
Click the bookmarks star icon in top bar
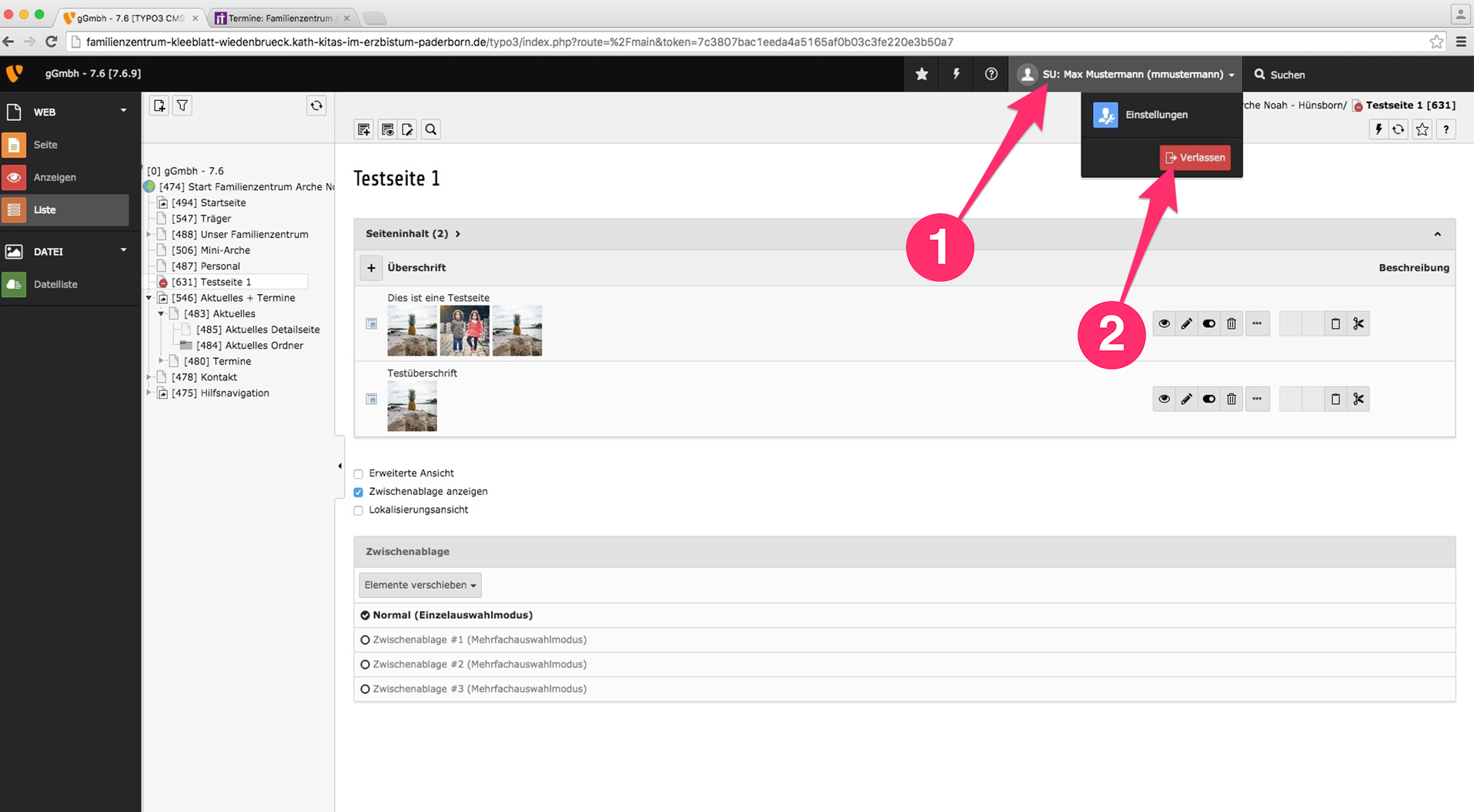pyautogui.click(x=921, y=74)
